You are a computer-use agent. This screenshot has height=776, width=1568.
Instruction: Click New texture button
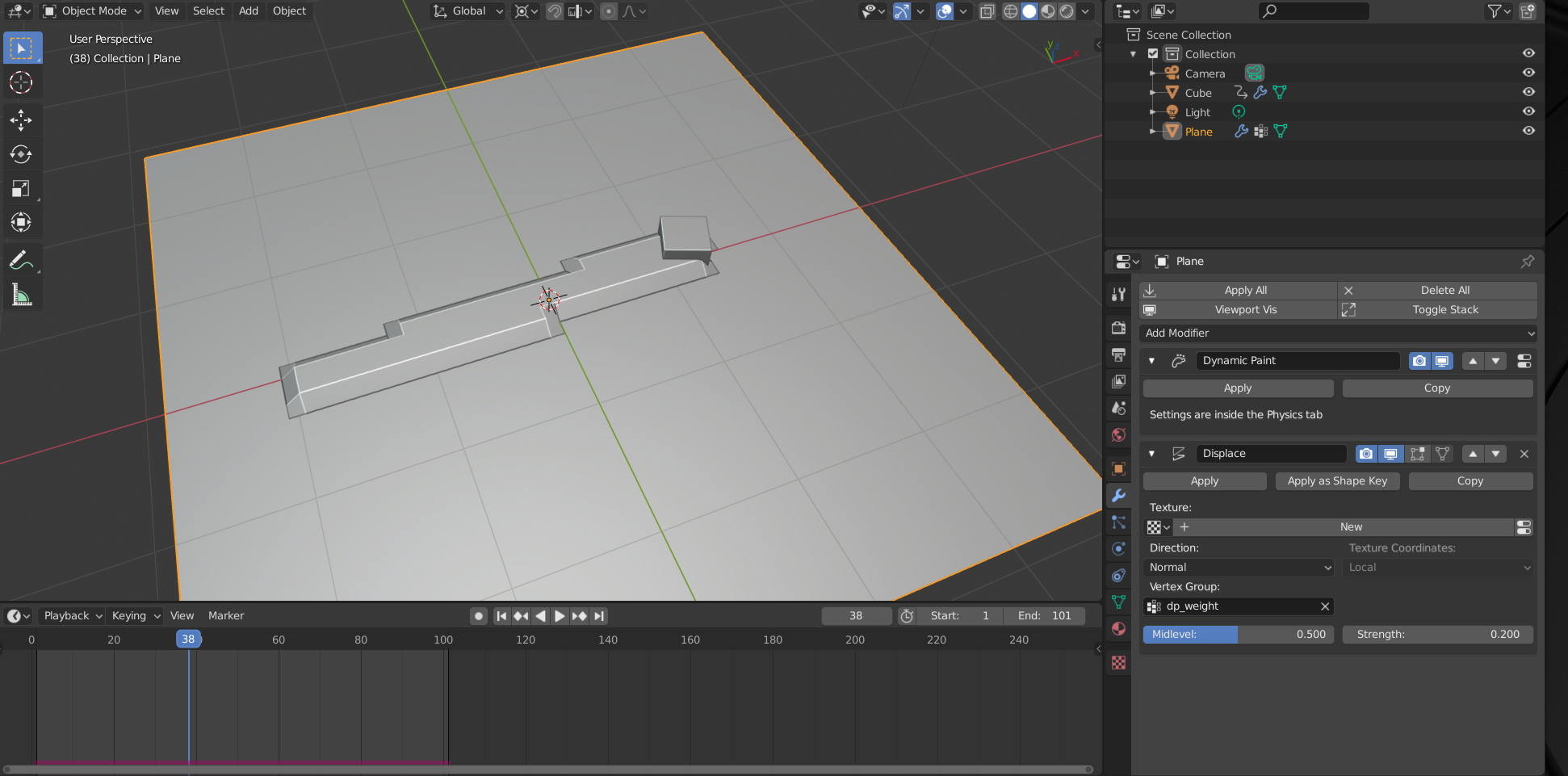pyautogui.click(x=1351, y=526)
